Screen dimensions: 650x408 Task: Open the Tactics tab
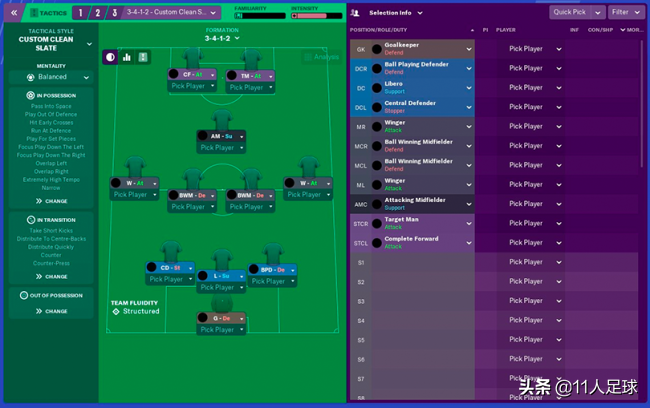(49, 13)
